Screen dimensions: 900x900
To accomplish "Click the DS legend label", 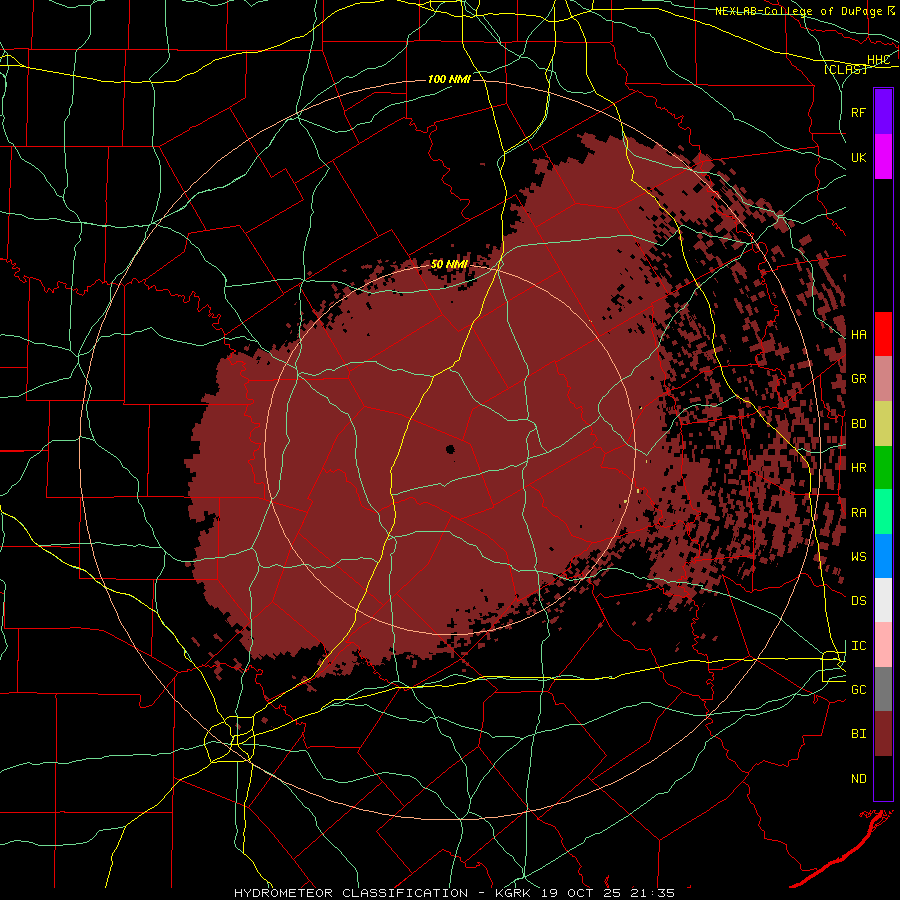I will [859, 601].
